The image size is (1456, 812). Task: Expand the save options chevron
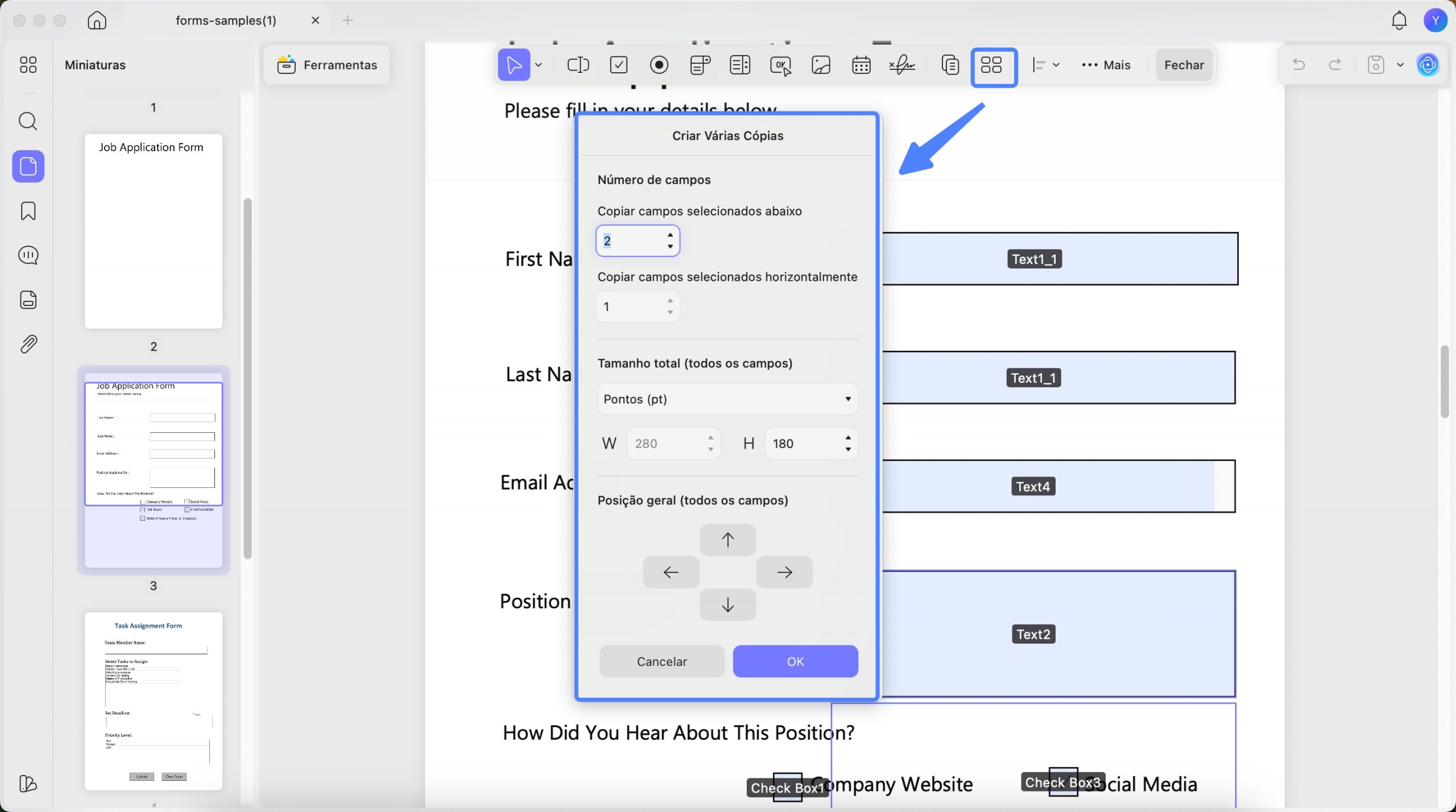[1400, 65]
